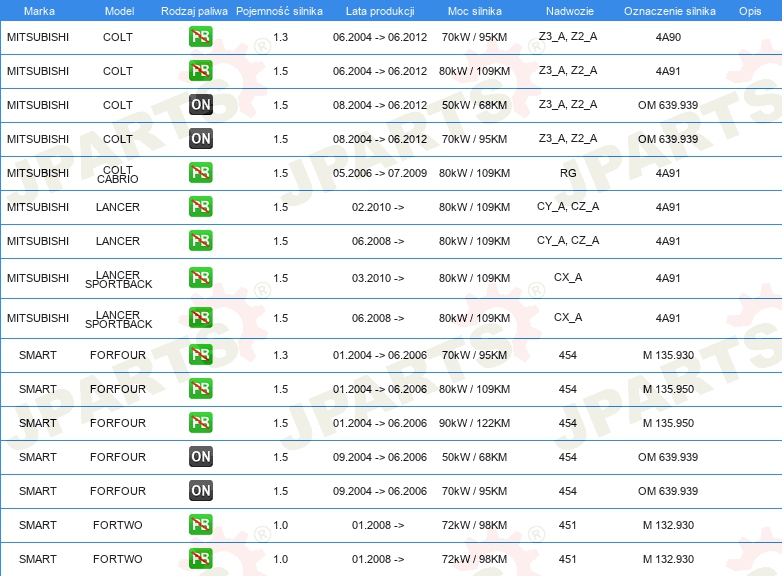
Task: Click the COLT CABRIO model cell
Action: click(118, 174)
